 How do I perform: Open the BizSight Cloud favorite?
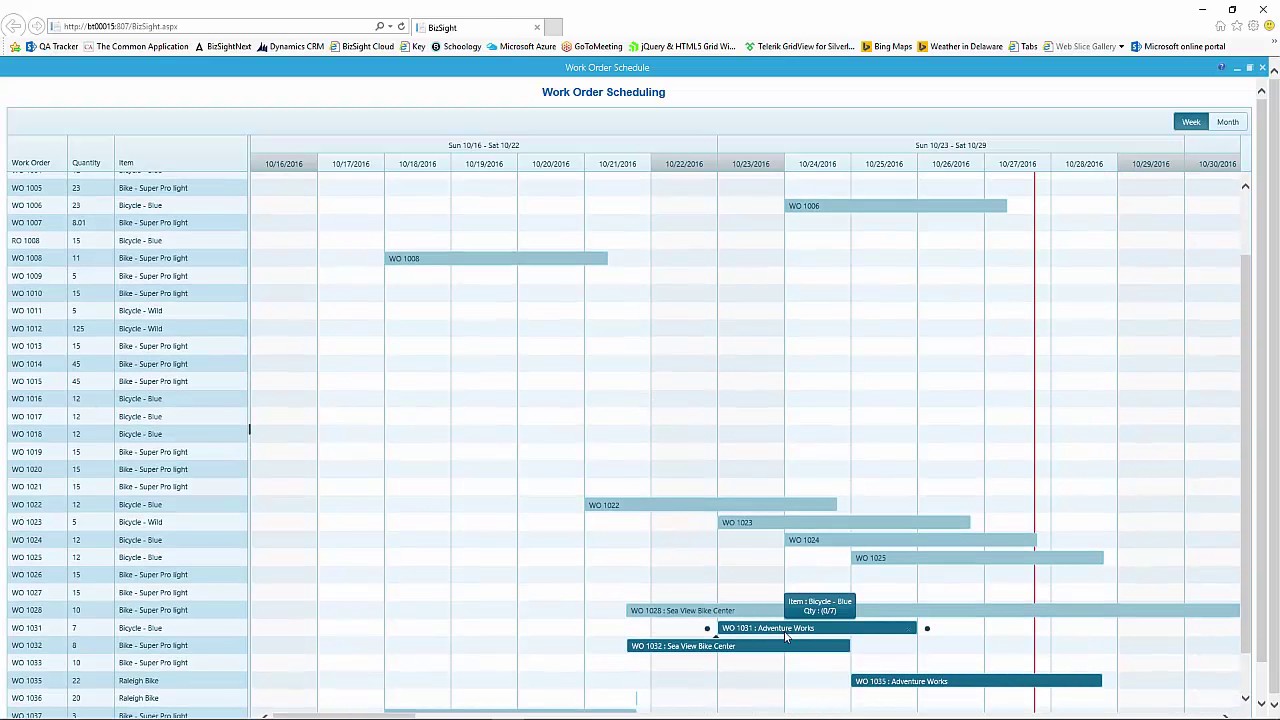point(362,46)
